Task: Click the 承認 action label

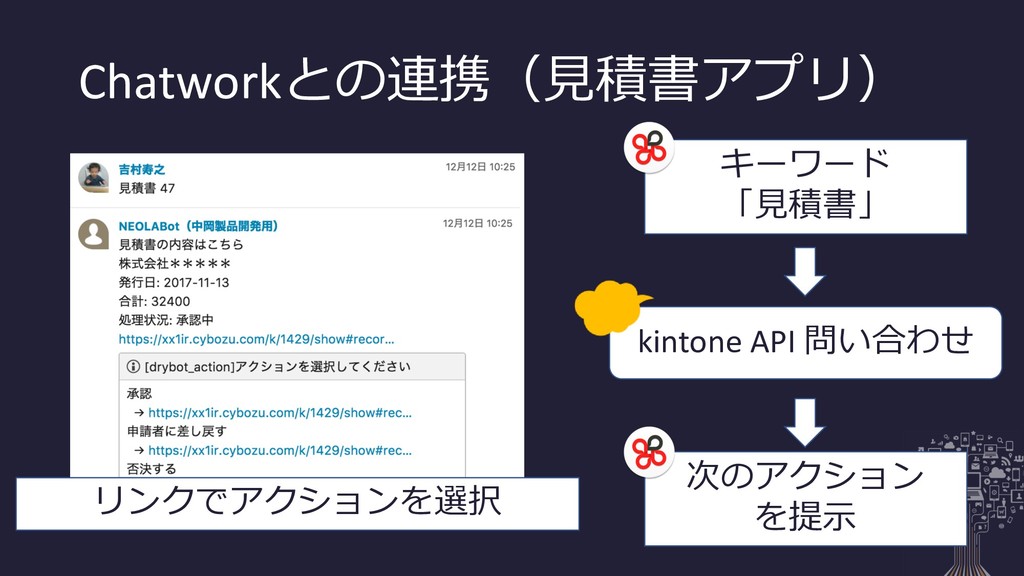Action: (139, 394)
